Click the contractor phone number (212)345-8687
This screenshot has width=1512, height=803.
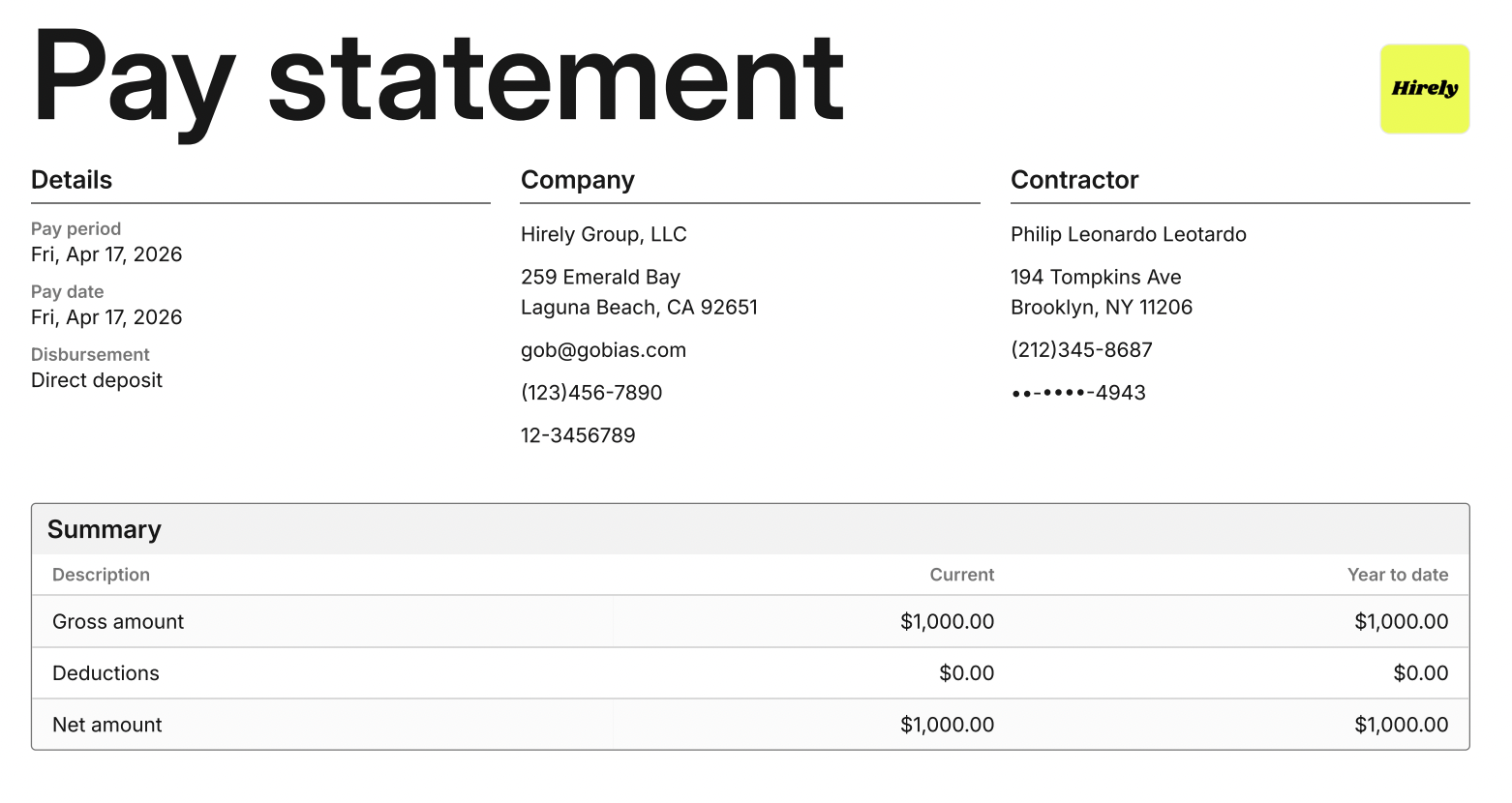coord(1081,350)
